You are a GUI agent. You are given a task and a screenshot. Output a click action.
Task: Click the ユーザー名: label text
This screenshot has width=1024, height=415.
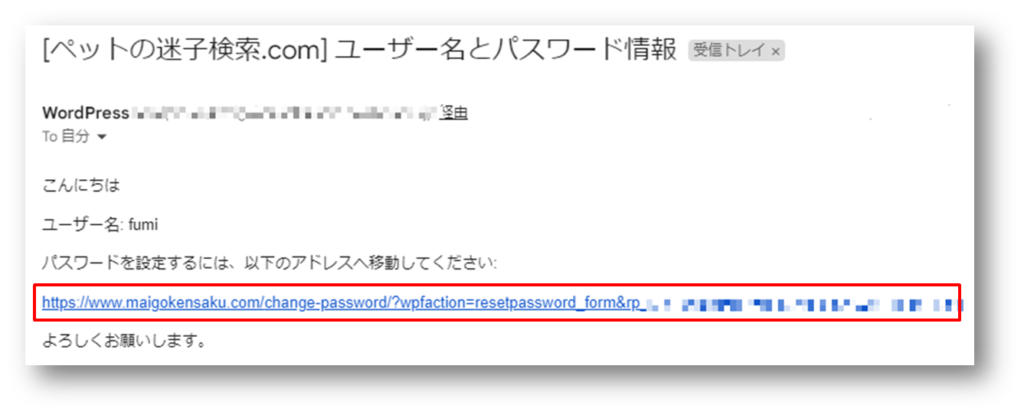pos(84,225)
